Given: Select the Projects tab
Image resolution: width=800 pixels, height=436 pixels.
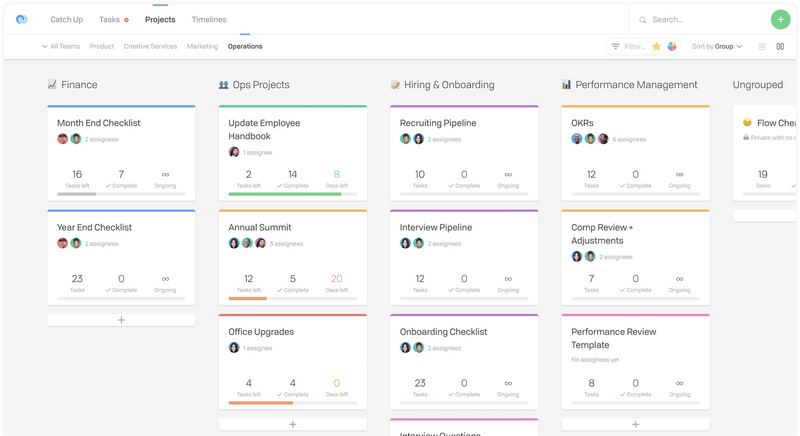Looking at the screenshot, I should pos(160,19).
